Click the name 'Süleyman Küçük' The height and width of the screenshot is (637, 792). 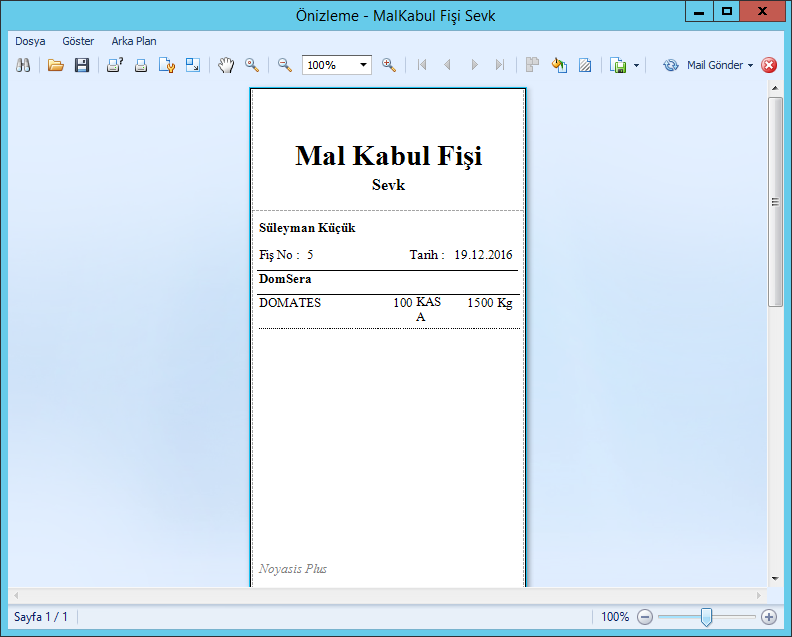[307, 228]
